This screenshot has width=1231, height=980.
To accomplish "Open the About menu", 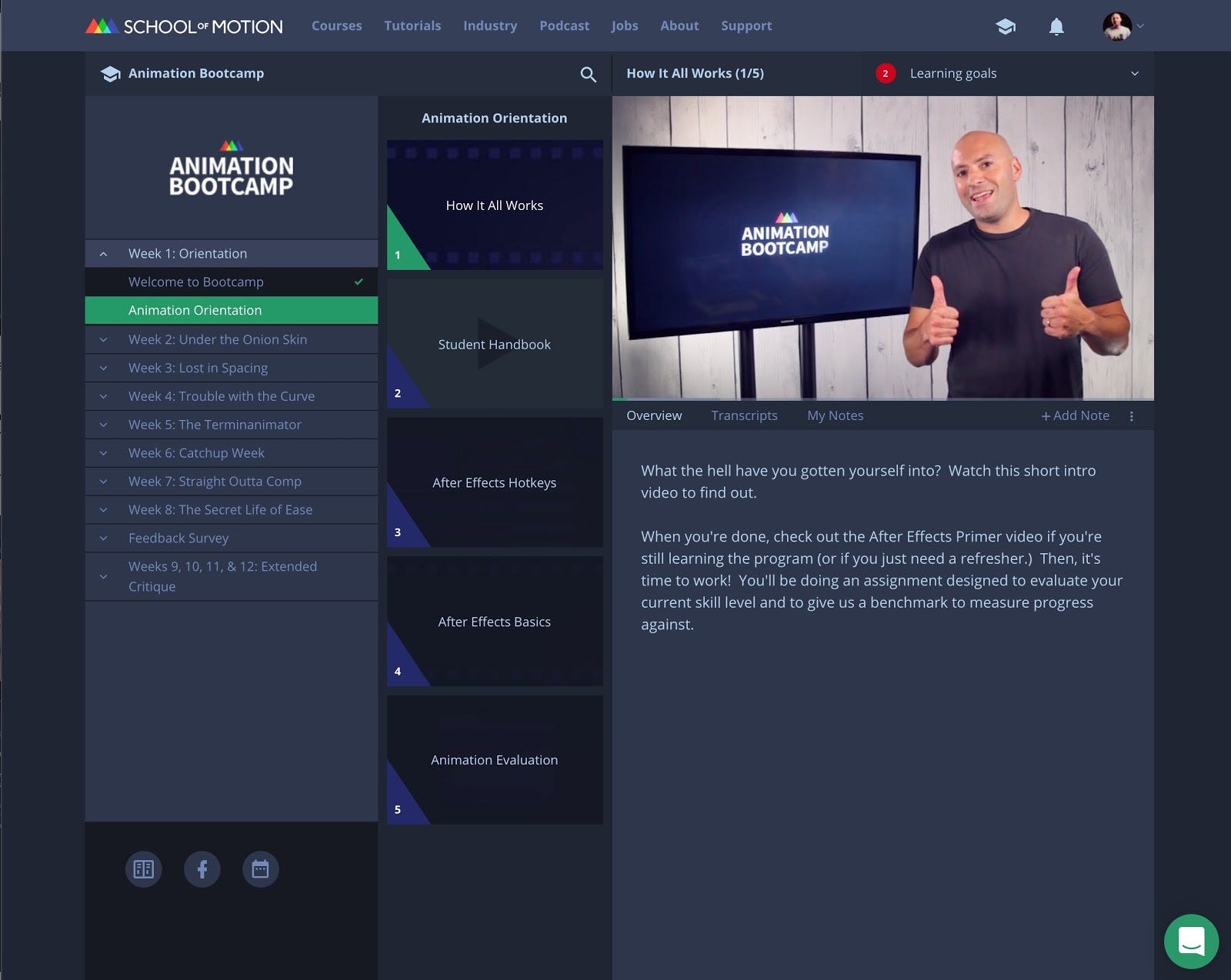I will [x=679, y=26].
